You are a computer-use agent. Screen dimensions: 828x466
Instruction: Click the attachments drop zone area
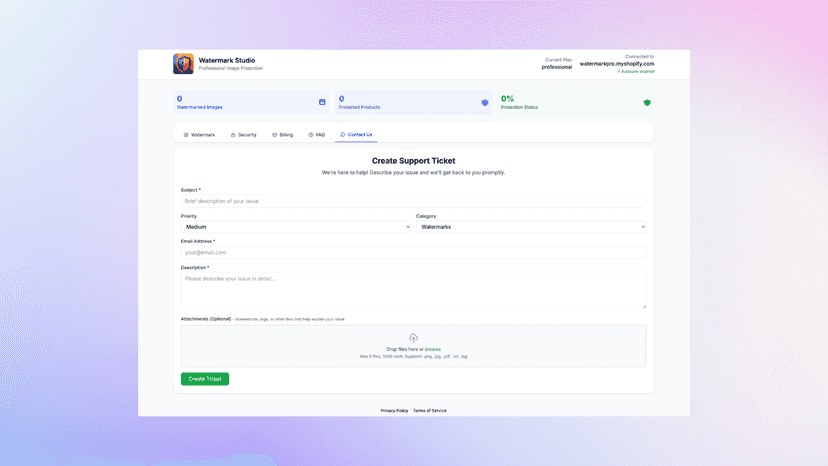(413, 346)
